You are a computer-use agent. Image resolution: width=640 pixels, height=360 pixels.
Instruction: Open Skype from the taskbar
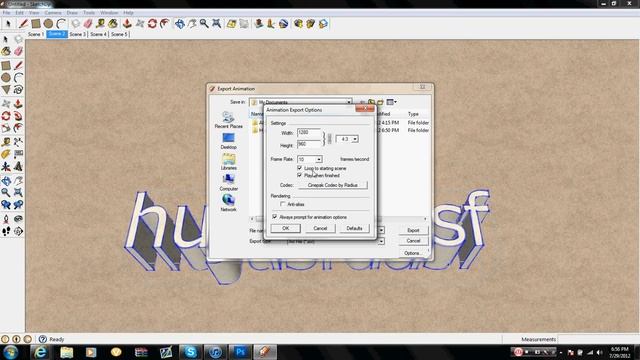click(x=190, y=352)
